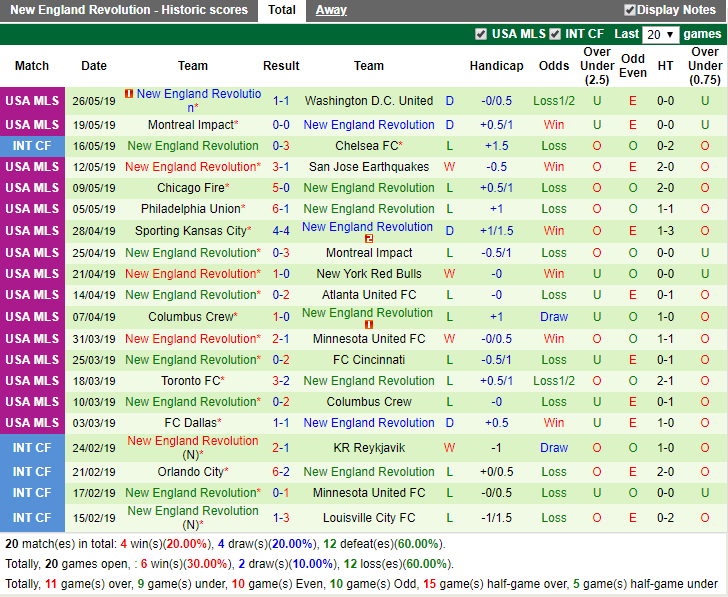Open Chelsea FC team link
The width and height of the screenshot is (728, 597).
[366, 146]
